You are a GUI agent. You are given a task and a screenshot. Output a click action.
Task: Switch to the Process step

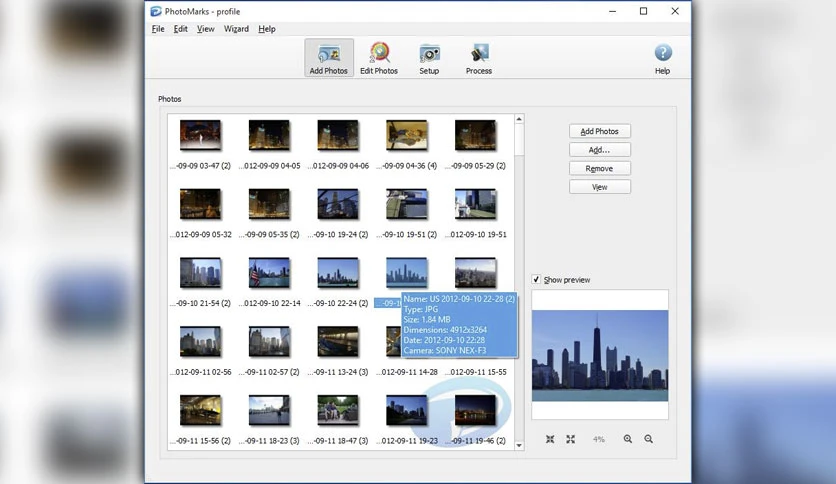479,58
